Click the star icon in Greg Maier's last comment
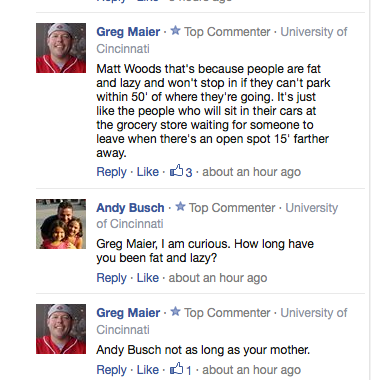The width and height of the screenshot is (371, 380). tap(175, 312)
